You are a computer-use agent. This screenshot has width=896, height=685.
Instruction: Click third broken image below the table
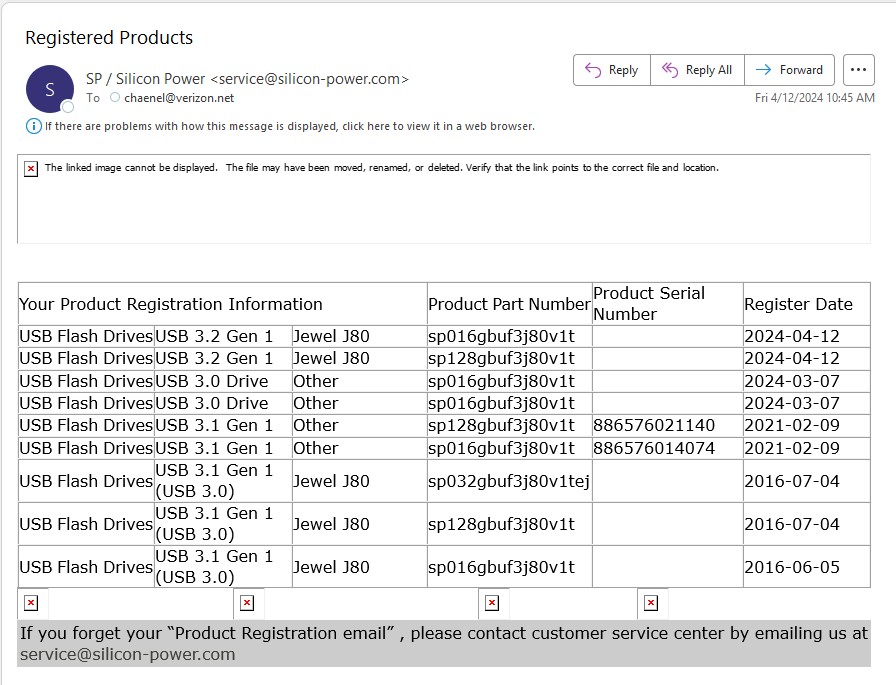[491, 603]
